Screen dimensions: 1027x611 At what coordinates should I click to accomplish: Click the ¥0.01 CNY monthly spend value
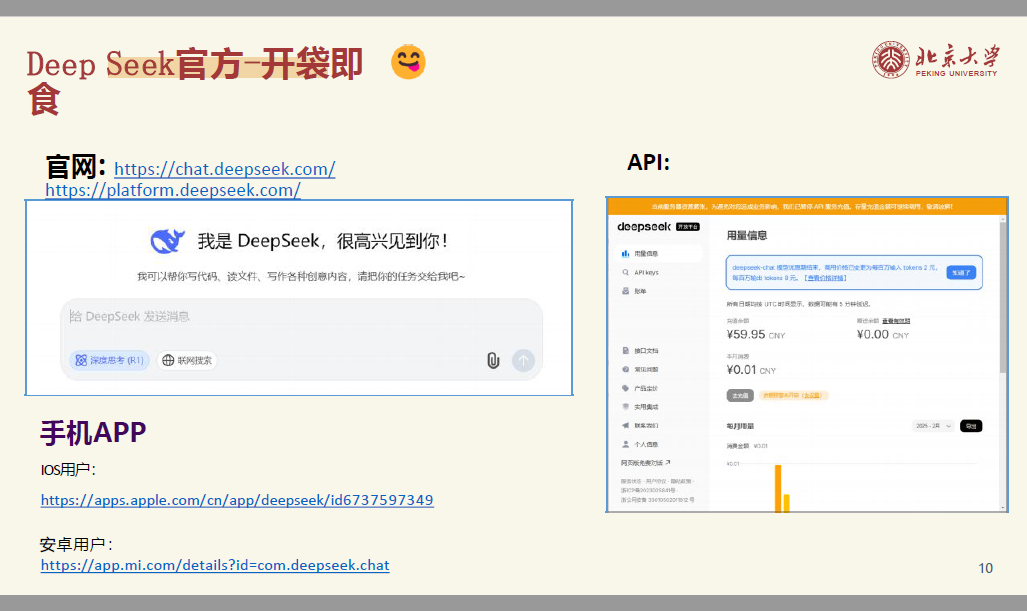[751, 370]
